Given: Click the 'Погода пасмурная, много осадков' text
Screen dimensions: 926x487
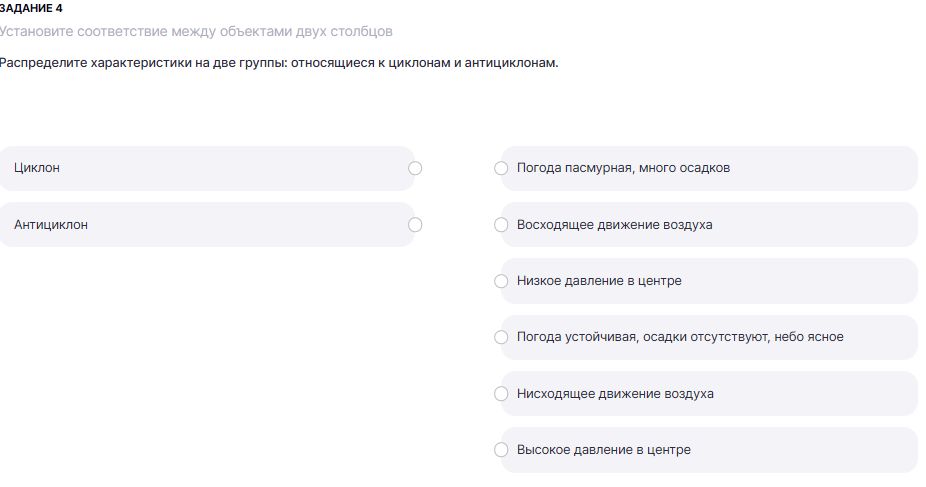Looking at the screenshot, I should 623,168.
